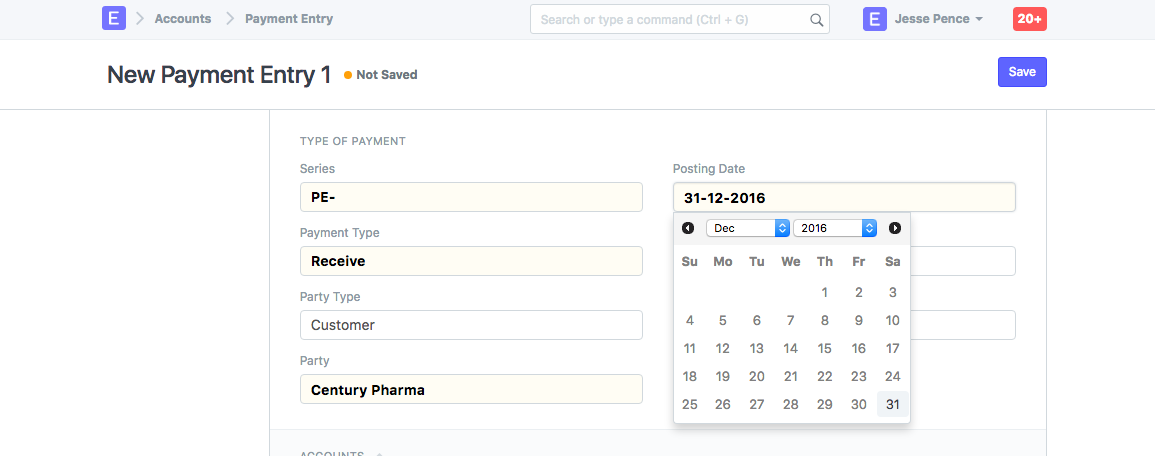This screenshot has height=456, width=1155.
Task: Click the search command input field
Action: [x=670, y=19]
